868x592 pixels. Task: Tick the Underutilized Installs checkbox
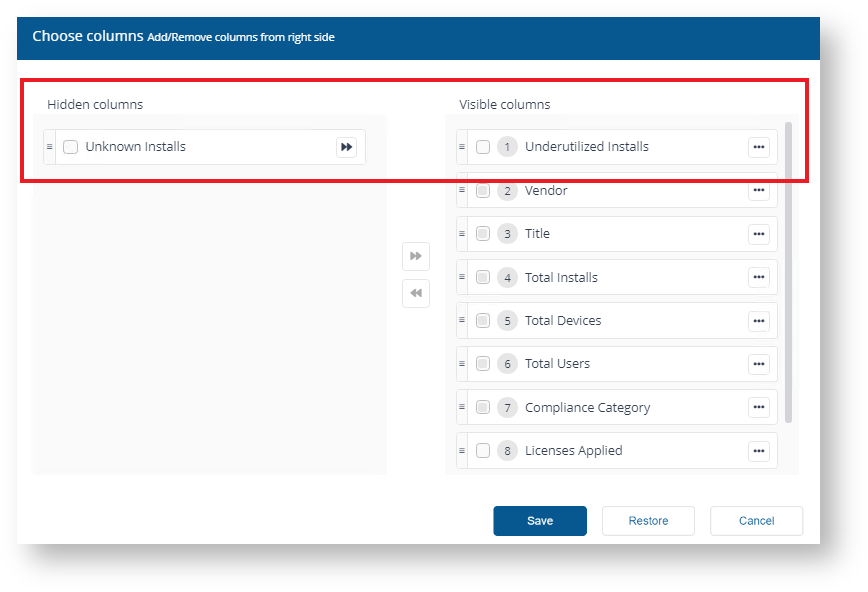pos(483,147)
